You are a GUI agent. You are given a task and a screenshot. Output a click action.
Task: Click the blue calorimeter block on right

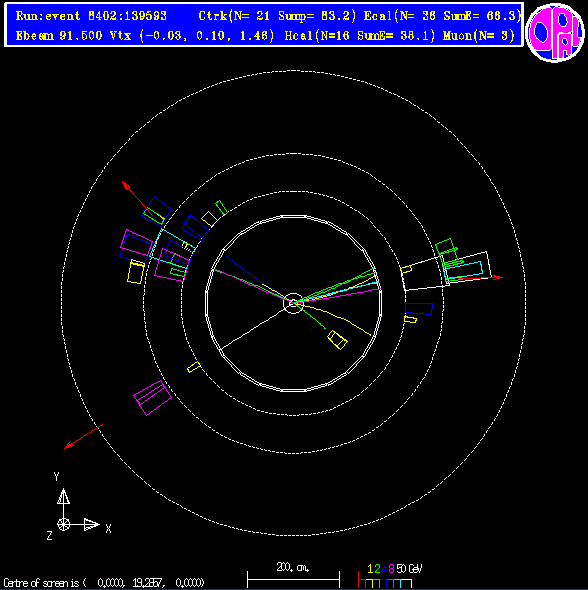click(x=419, y=309)
